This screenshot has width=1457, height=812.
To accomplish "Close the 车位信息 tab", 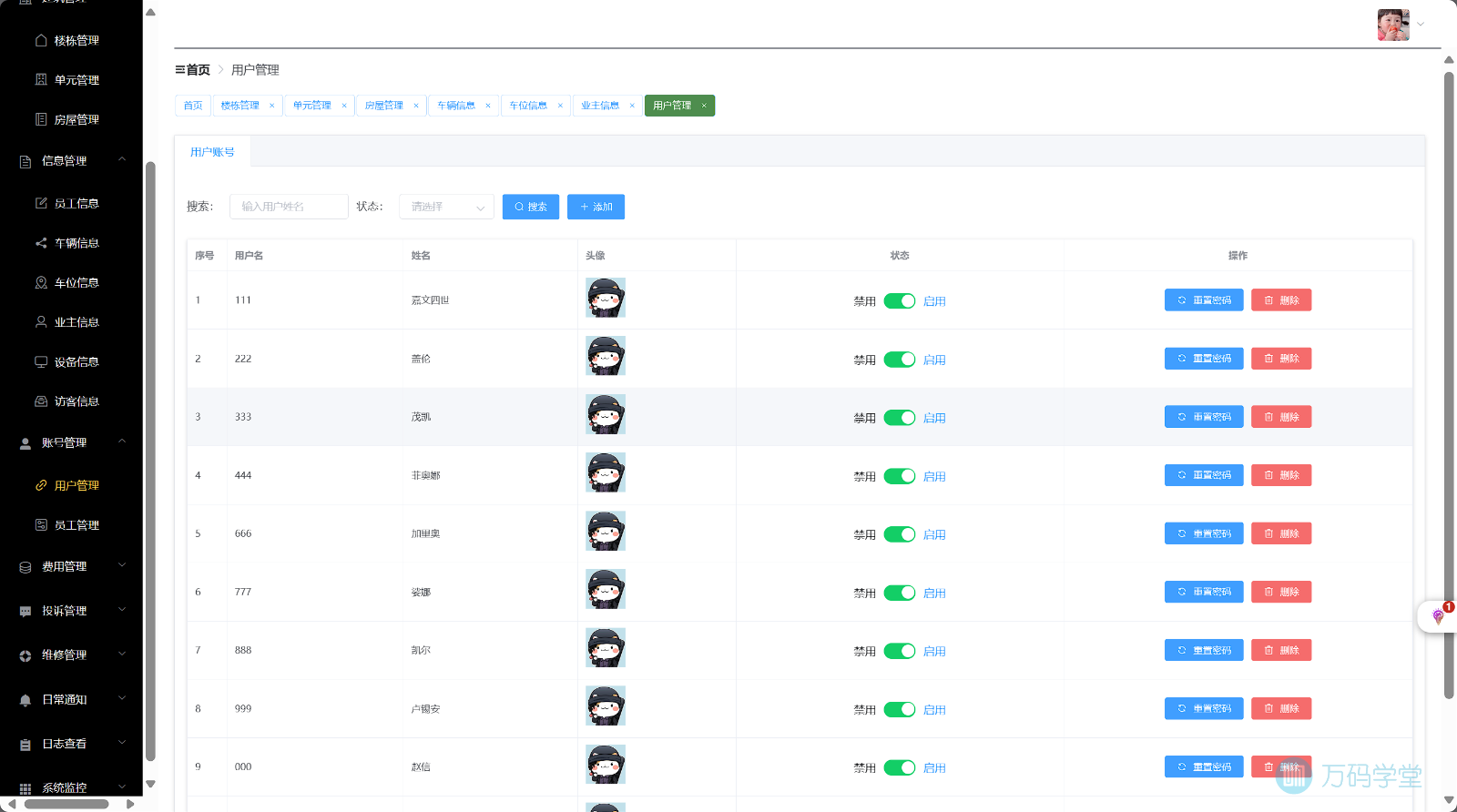I will (x=560, y=106).
